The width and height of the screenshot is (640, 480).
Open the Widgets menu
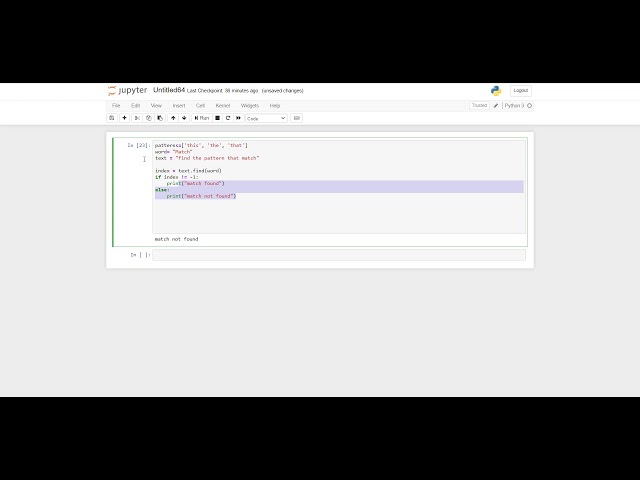250,106
